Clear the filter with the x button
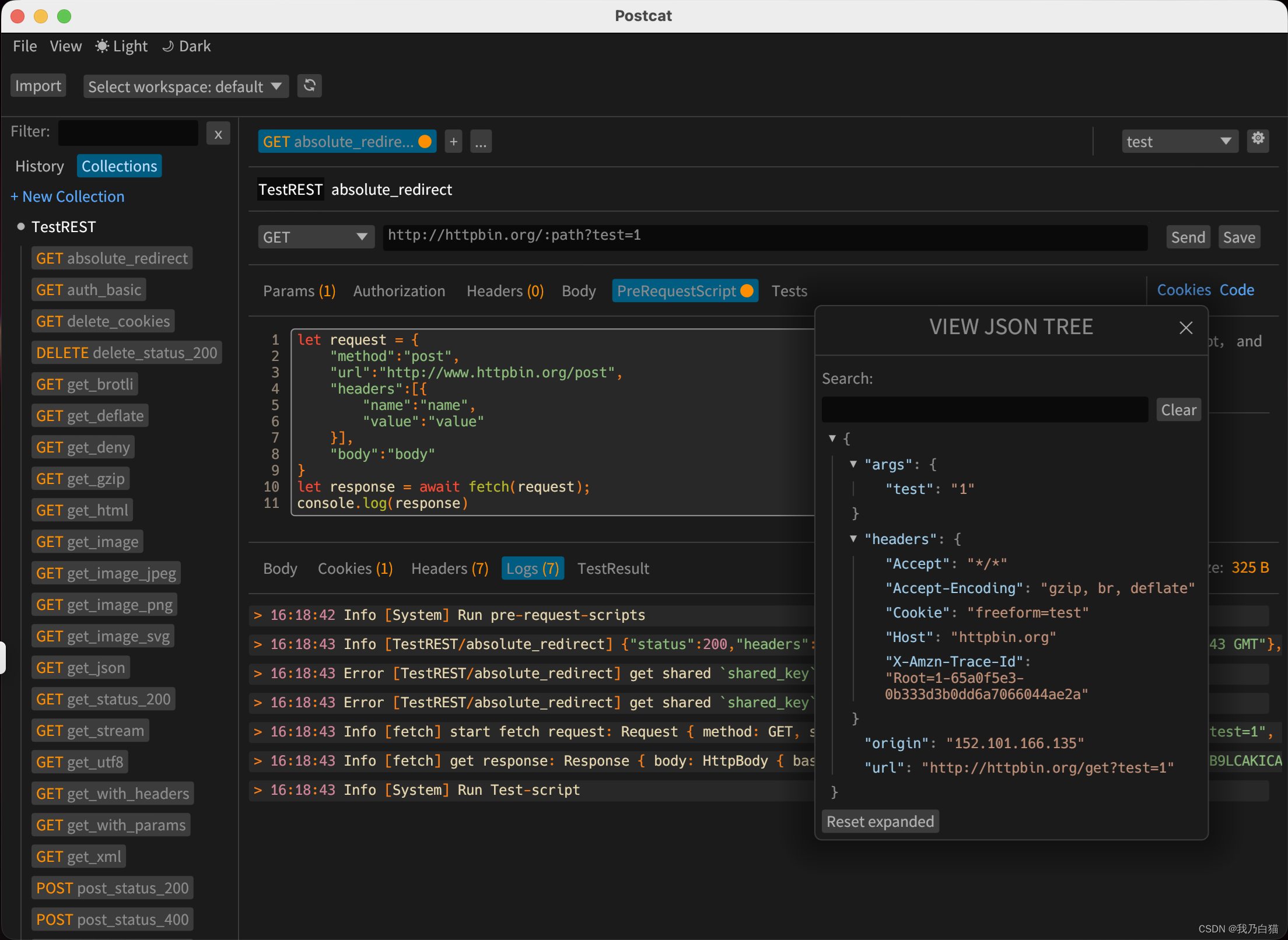The image size is (1288, 940). click(218, 134)
